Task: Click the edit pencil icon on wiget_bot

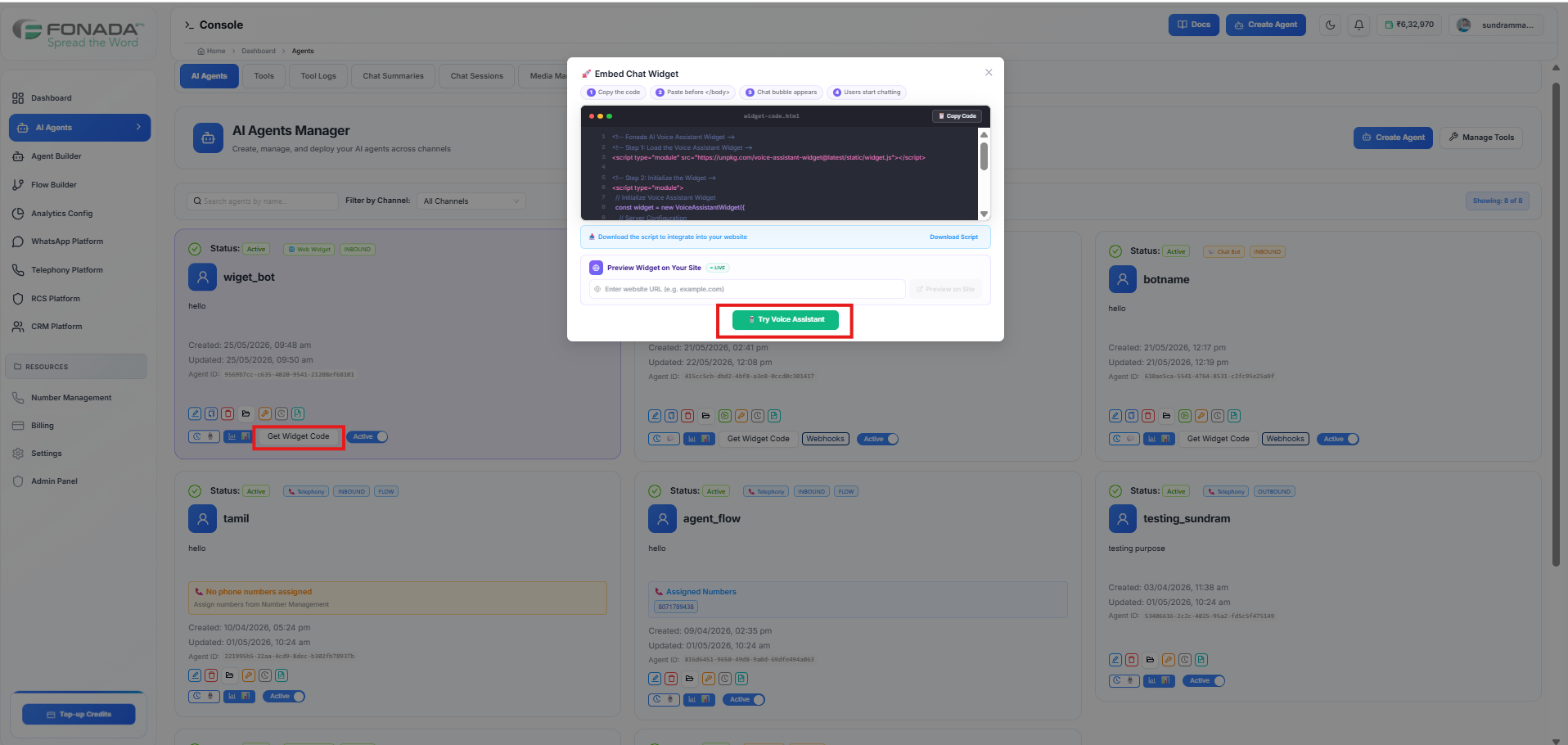Action: 195,413
